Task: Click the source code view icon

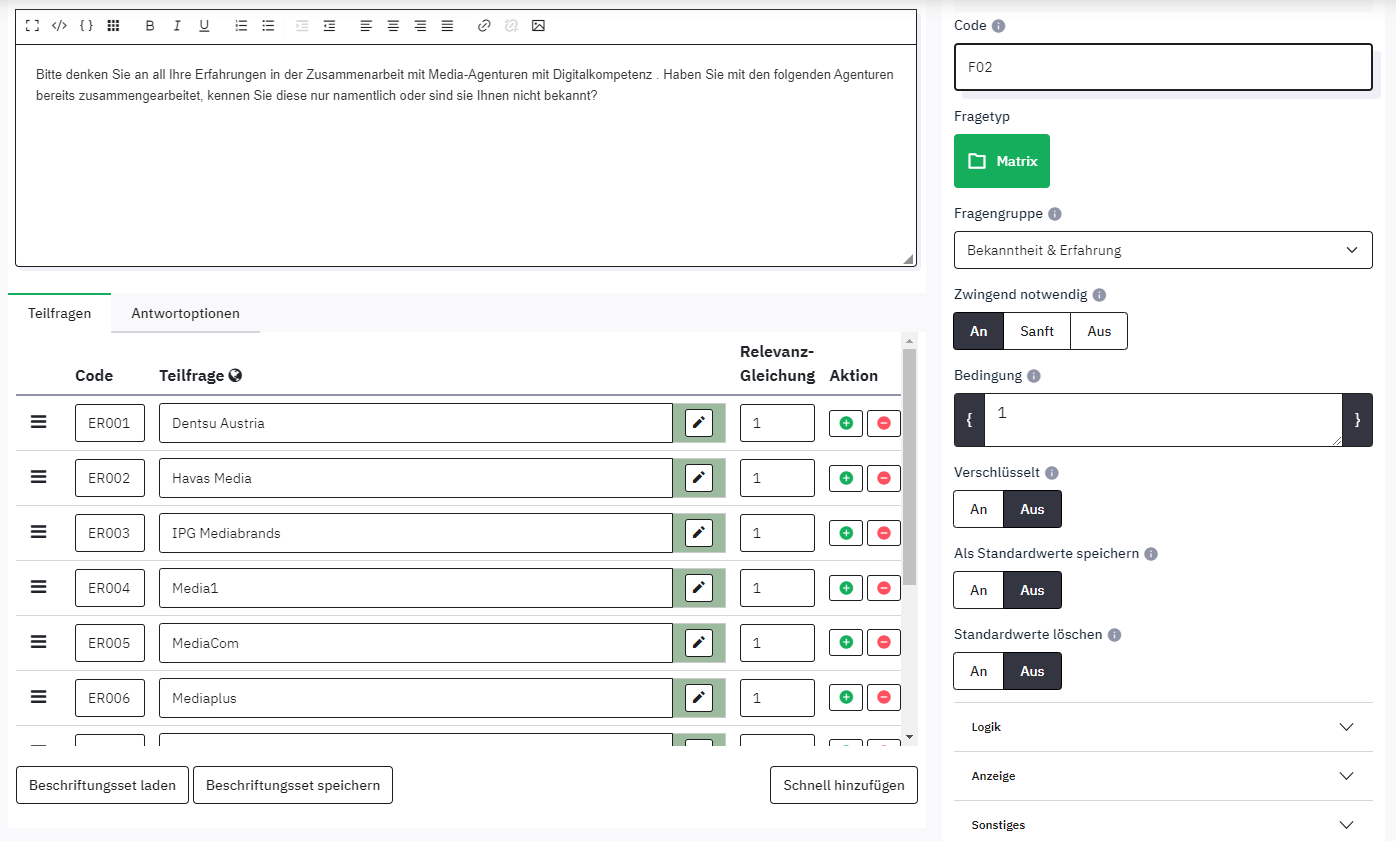Action: [x=59, y=26]
